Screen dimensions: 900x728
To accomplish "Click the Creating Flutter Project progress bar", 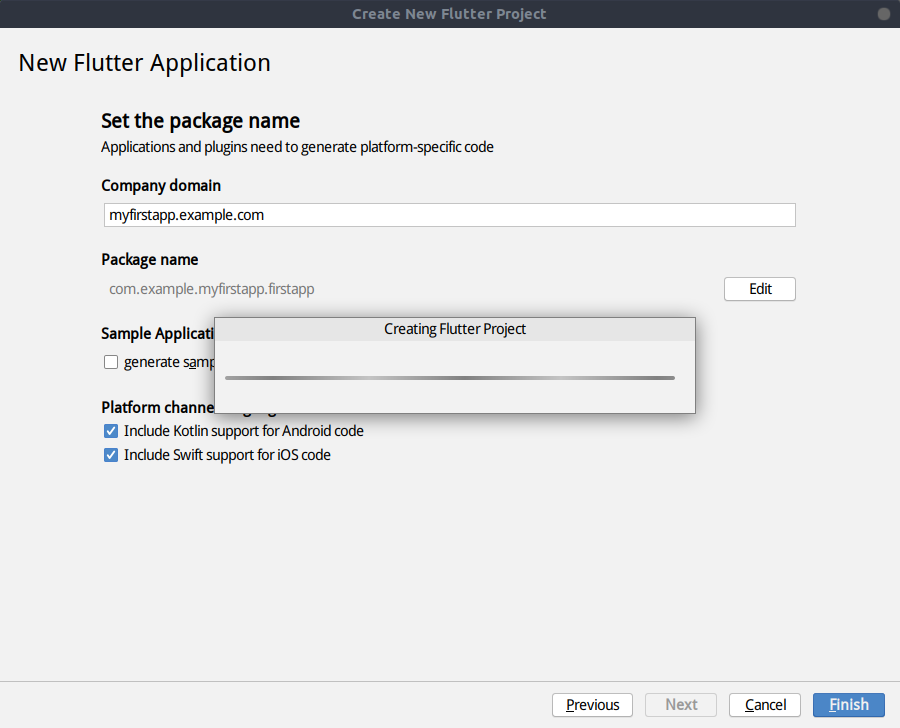I will coord(450,378).
